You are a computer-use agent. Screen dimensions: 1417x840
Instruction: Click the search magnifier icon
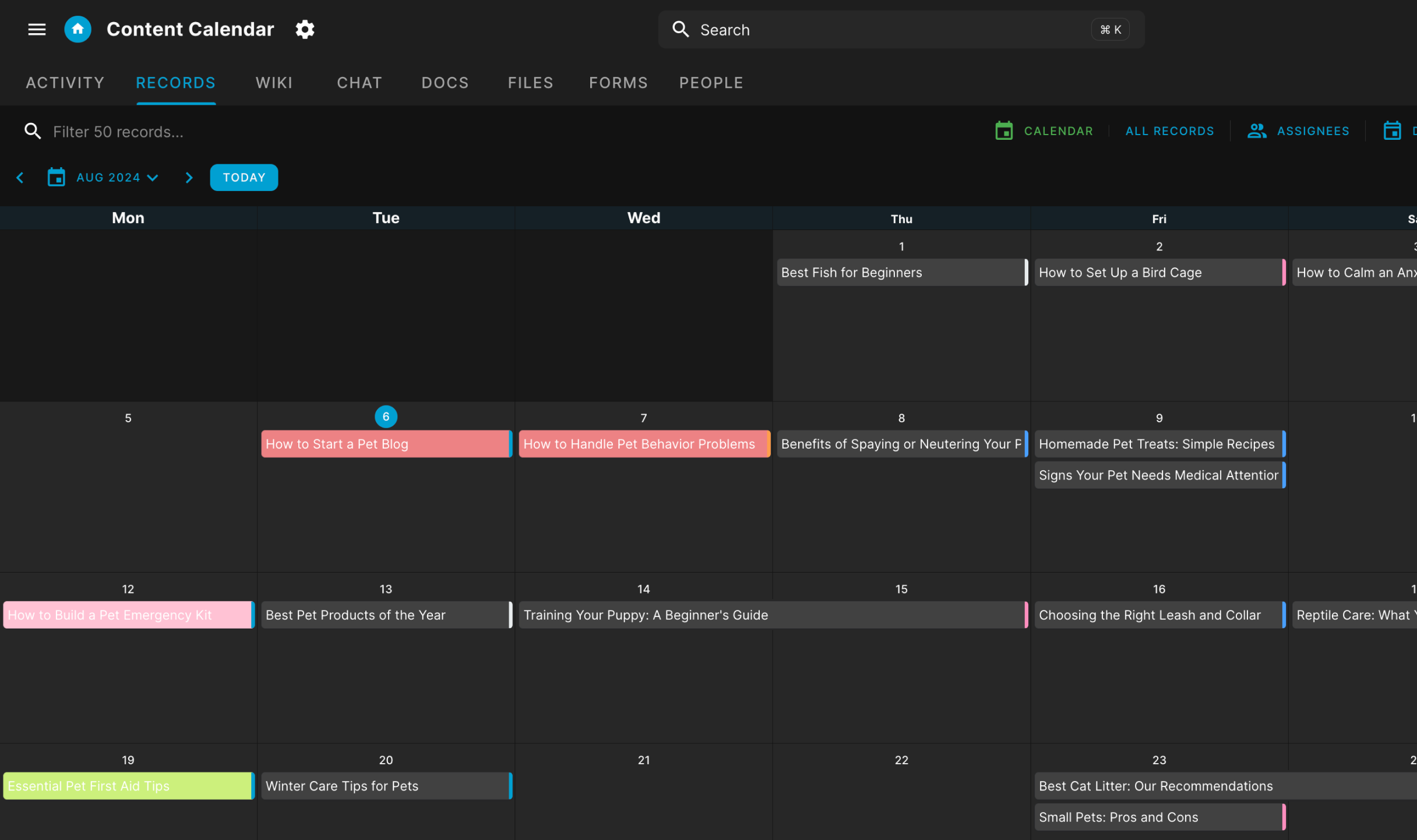(x=680, y=30)
